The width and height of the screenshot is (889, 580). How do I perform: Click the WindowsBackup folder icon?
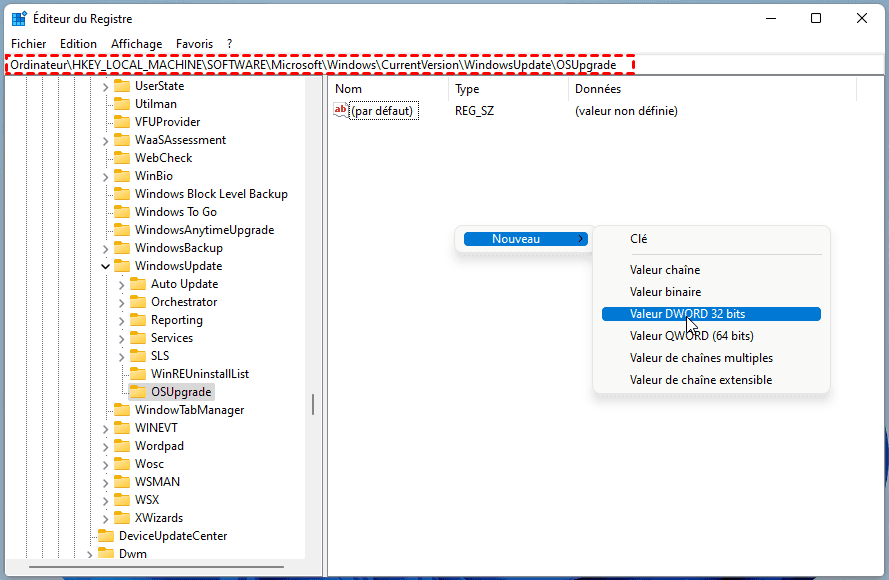122,248
